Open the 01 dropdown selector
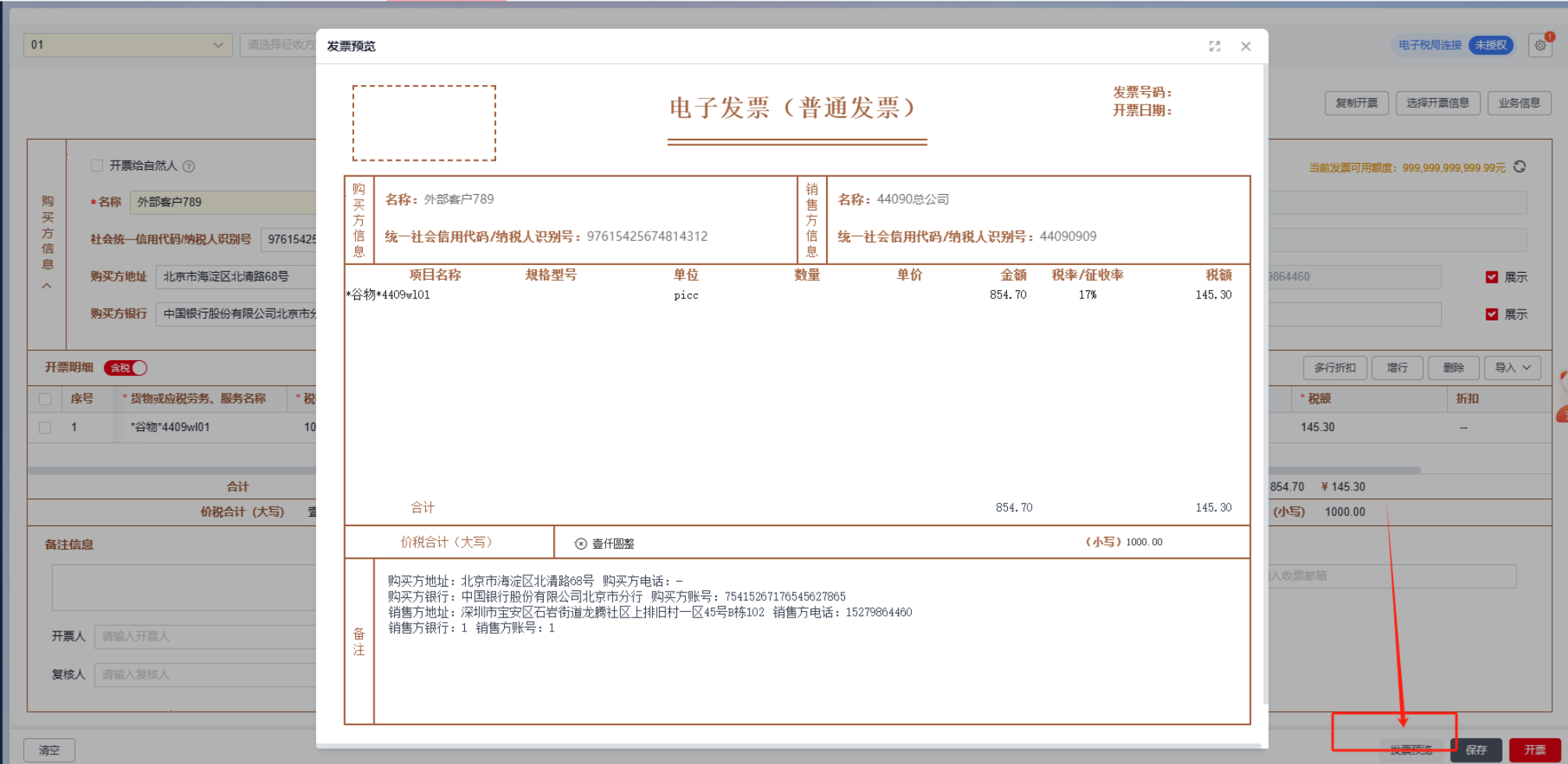Screen dimensions: 1568x764 pos(128,45)
